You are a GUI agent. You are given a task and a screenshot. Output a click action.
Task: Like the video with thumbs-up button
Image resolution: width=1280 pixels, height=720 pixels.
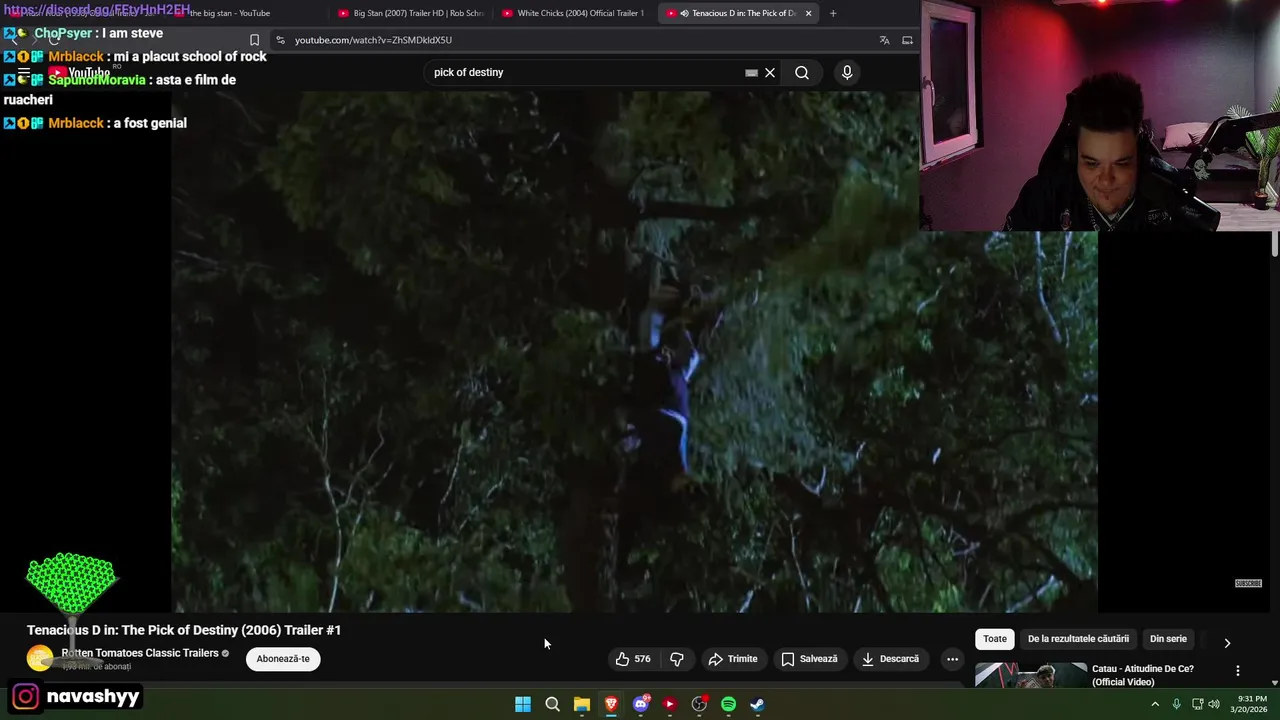coord(633,659)
